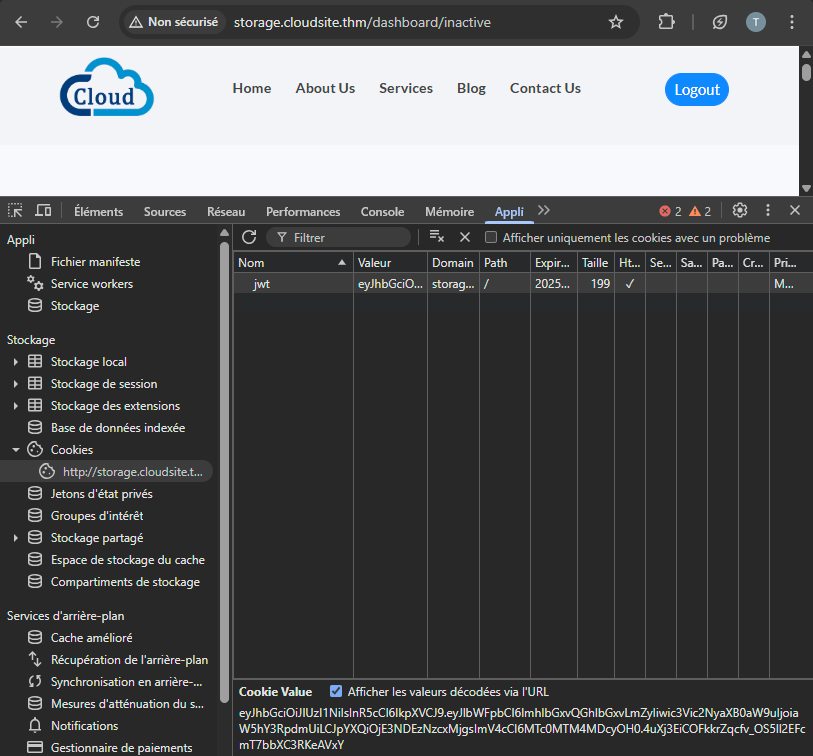The image size is (813, 756).
Task: Uncheck Afficher les valeurs décodées via l'URL
Action: (336, 692)
